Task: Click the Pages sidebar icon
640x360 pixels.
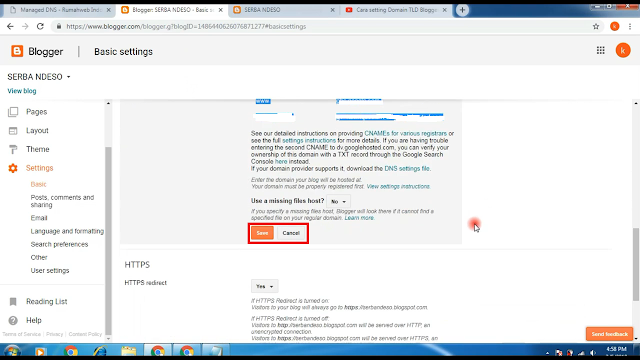Action: click(13, 112)
